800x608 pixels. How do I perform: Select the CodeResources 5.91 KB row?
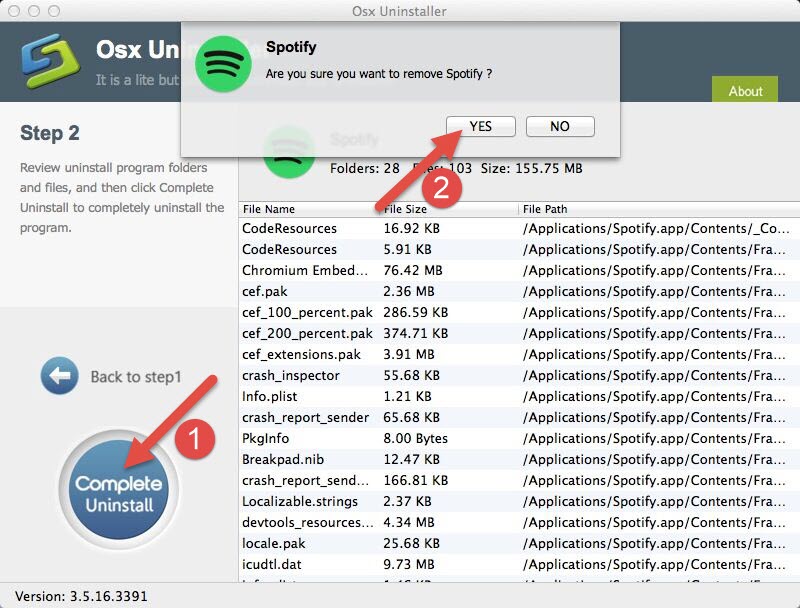tap(519, 249)
